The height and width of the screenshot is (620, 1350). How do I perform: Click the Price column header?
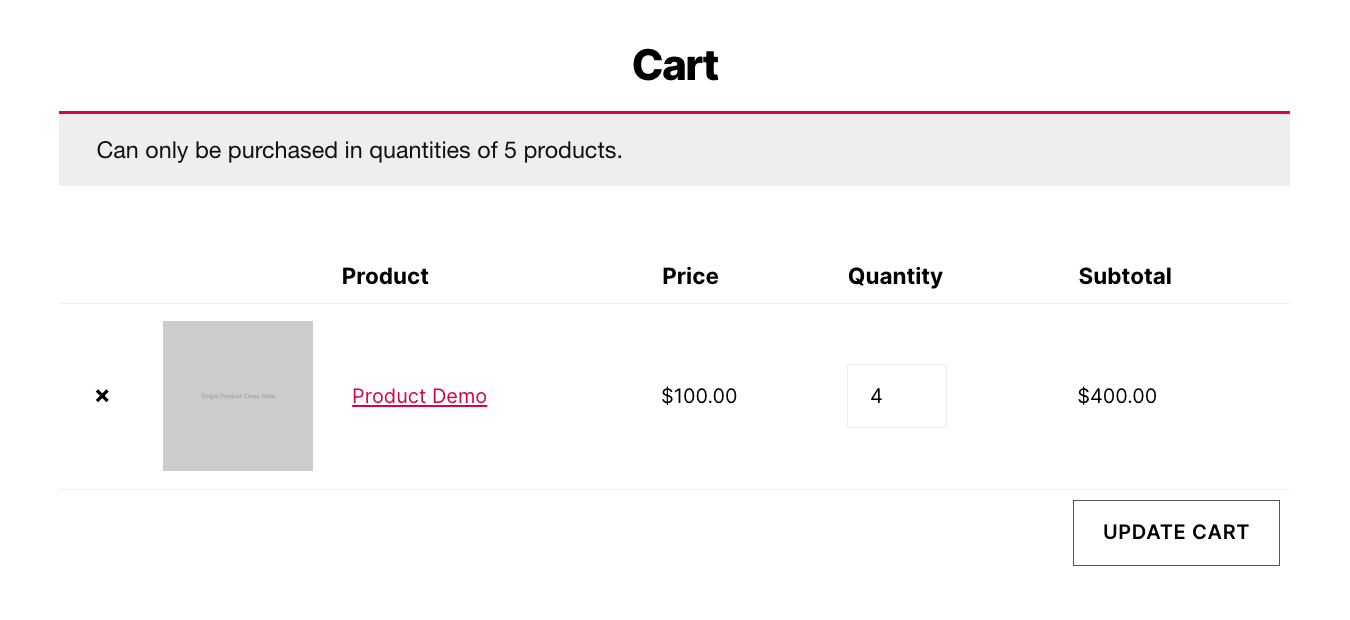click(690, 276)
